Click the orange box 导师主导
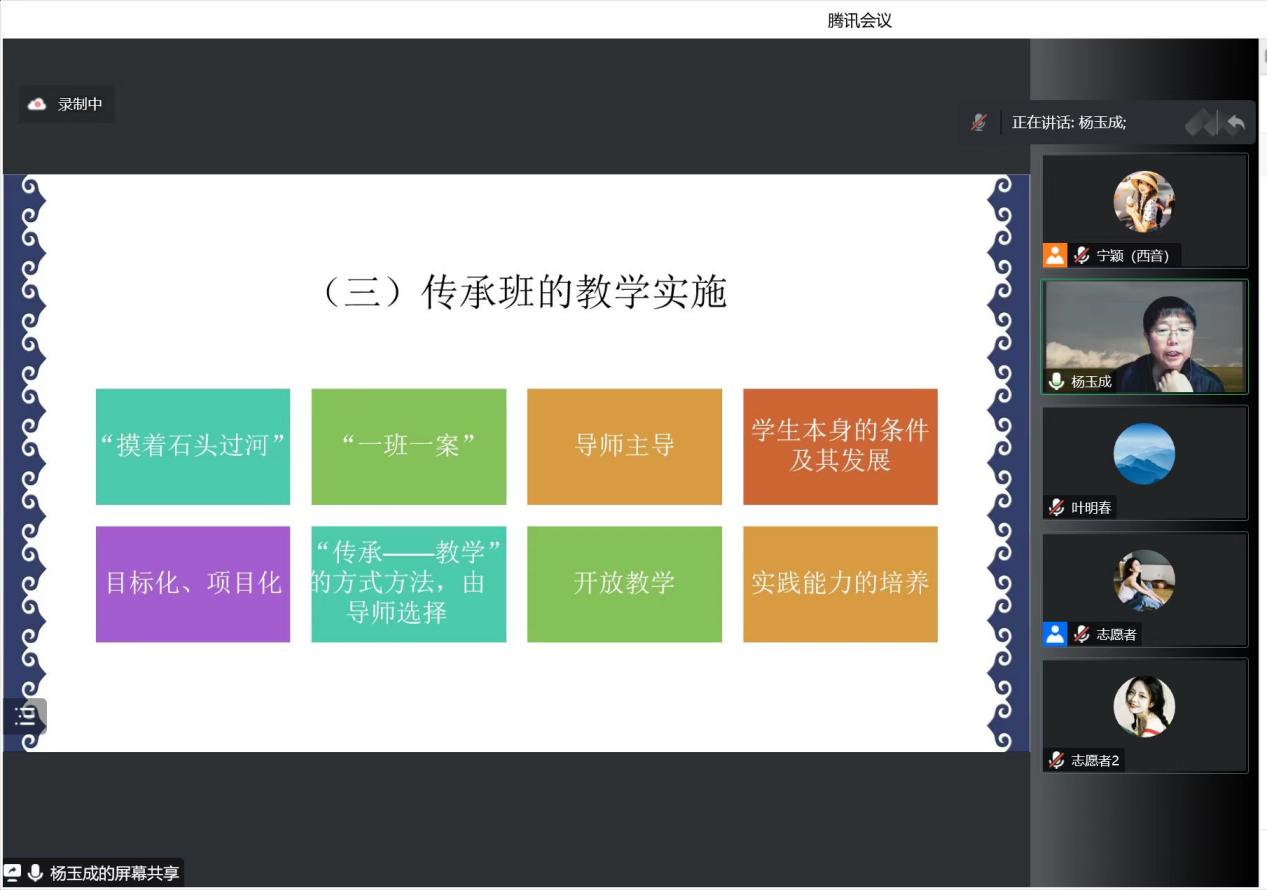Image resolution: width=1267 pixels, height=890 pixels. click(x=625, y=447)
